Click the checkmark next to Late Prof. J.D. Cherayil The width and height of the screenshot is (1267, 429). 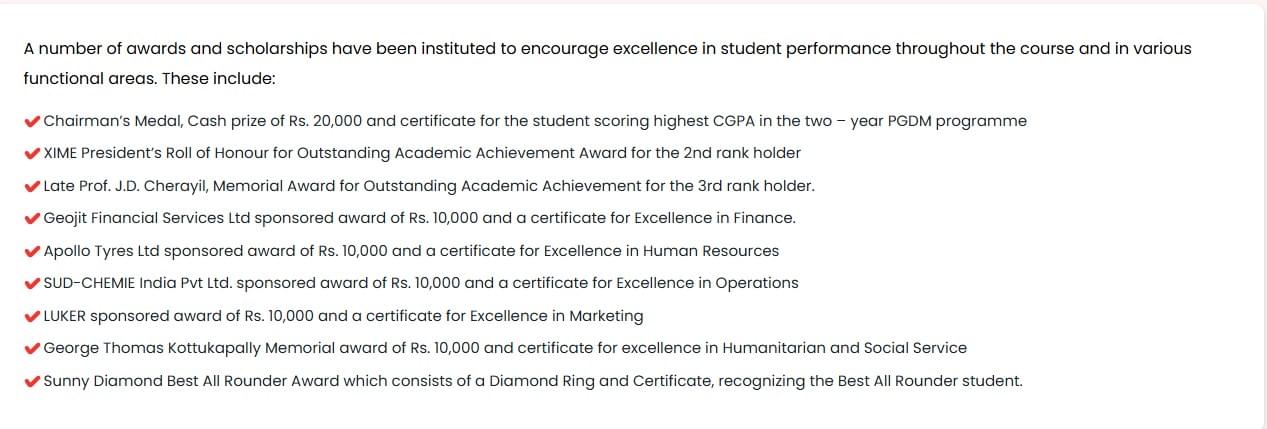tap(32, 186)
